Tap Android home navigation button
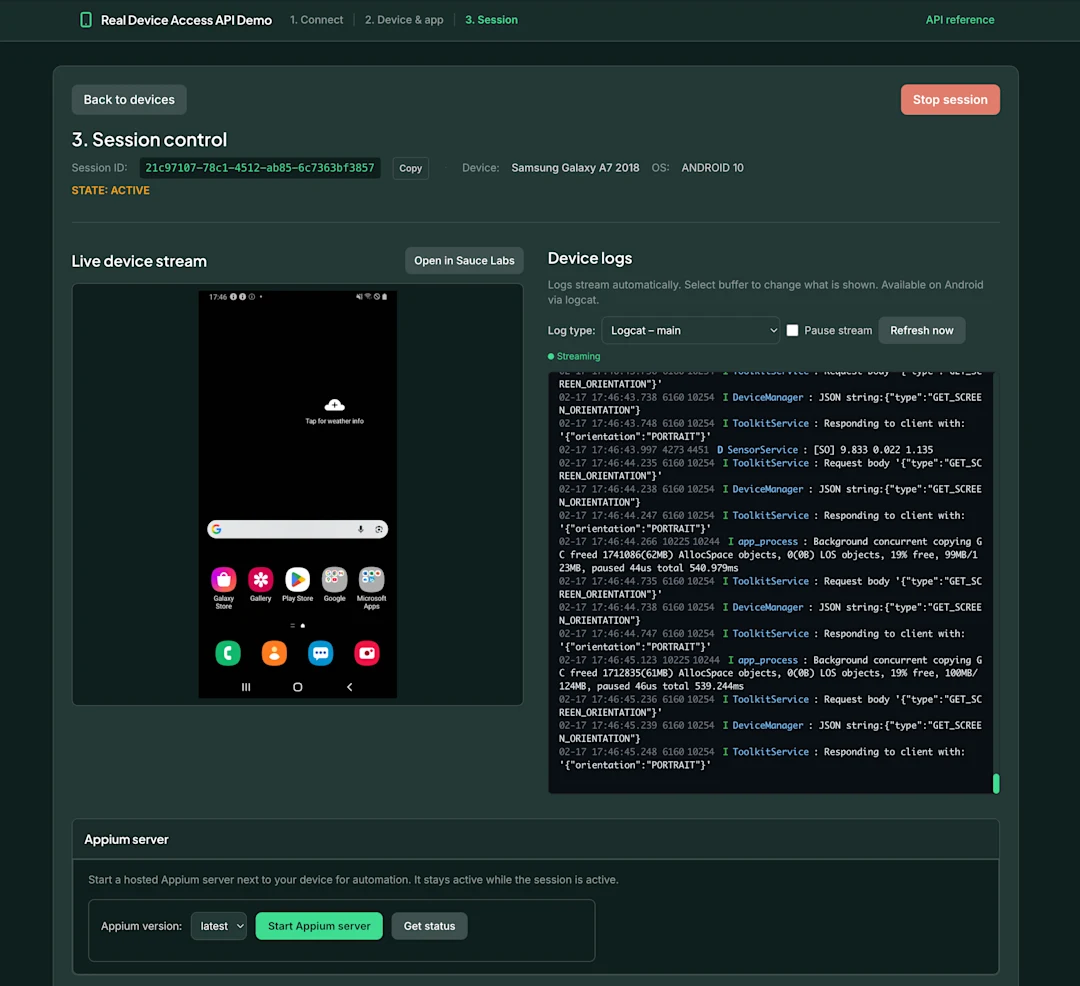Viewport: 1080px width, 986px height. (x=298, y=687)
